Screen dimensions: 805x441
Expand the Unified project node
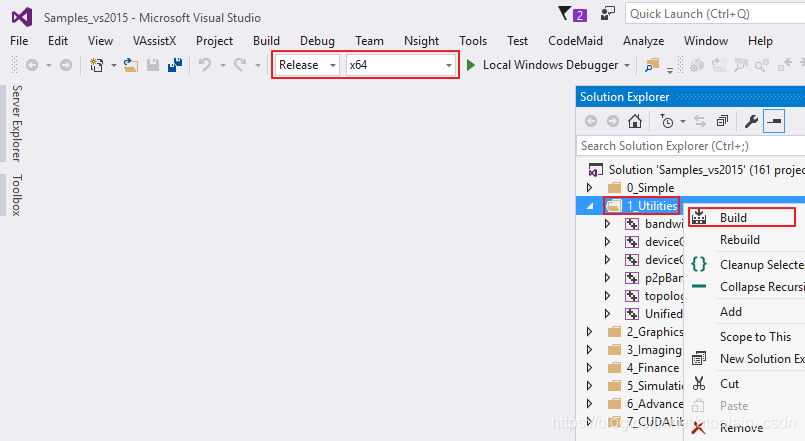[607, 314]
